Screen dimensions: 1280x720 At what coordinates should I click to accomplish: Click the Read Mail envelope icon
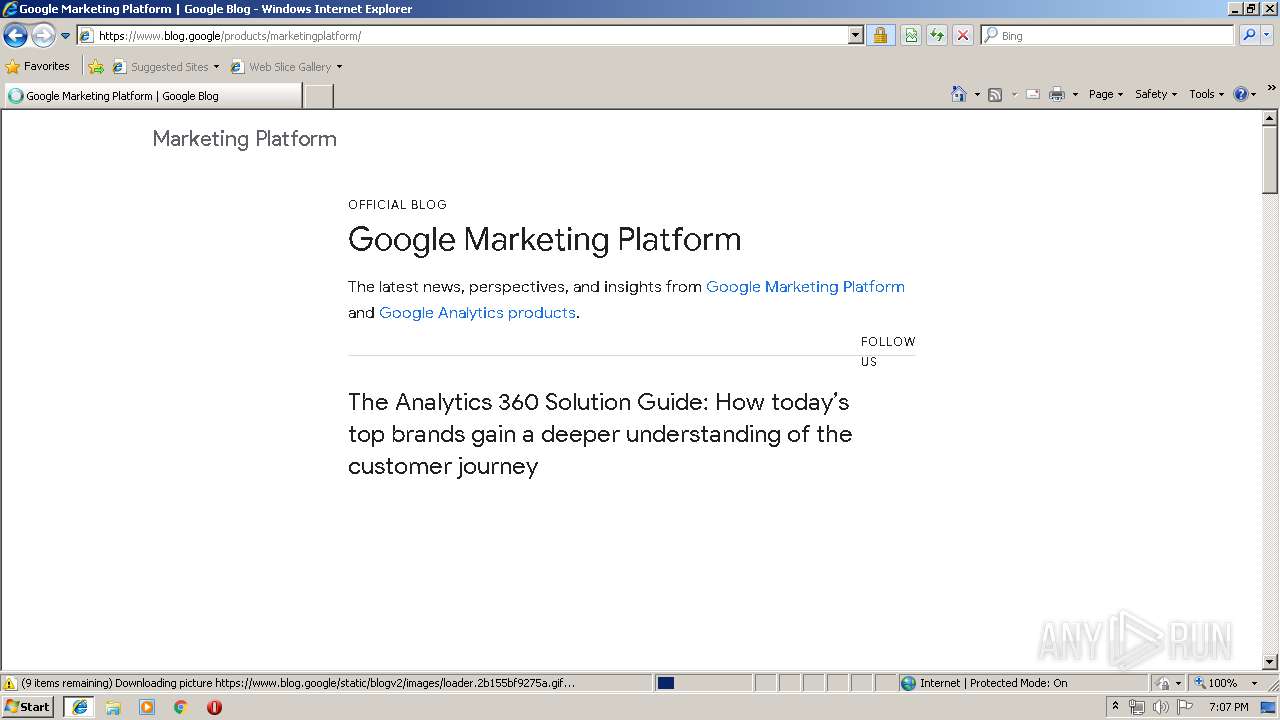coord(1033,94)
